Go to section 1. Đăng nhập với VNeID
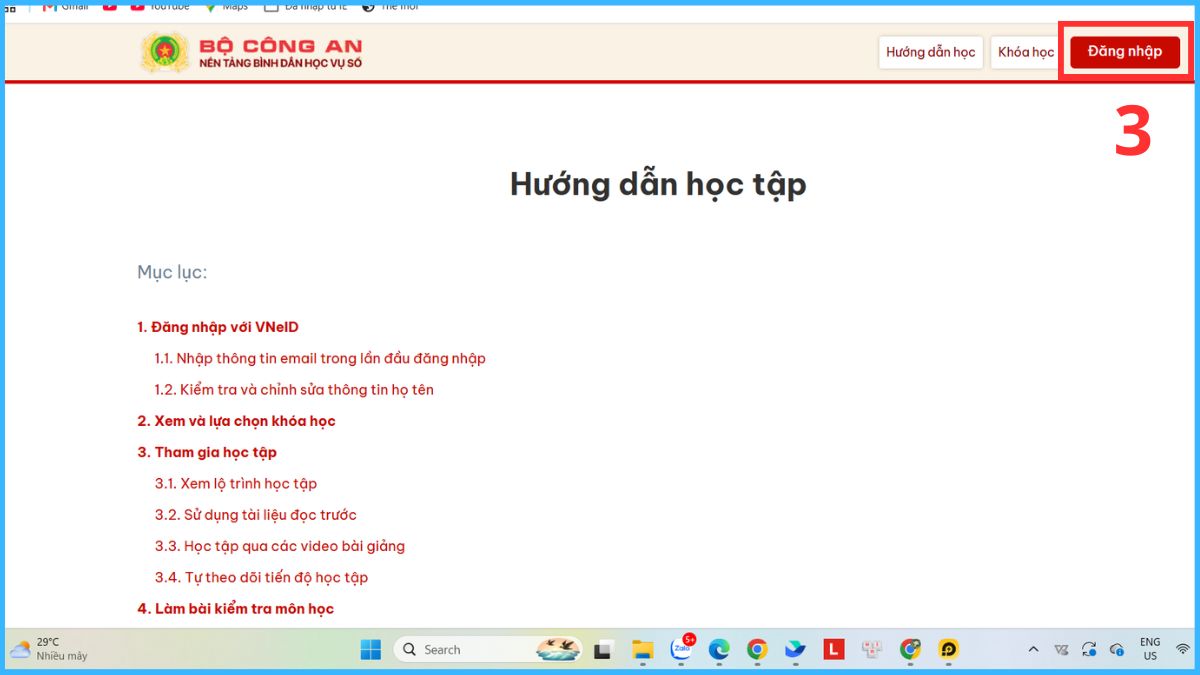 [218, 327]
